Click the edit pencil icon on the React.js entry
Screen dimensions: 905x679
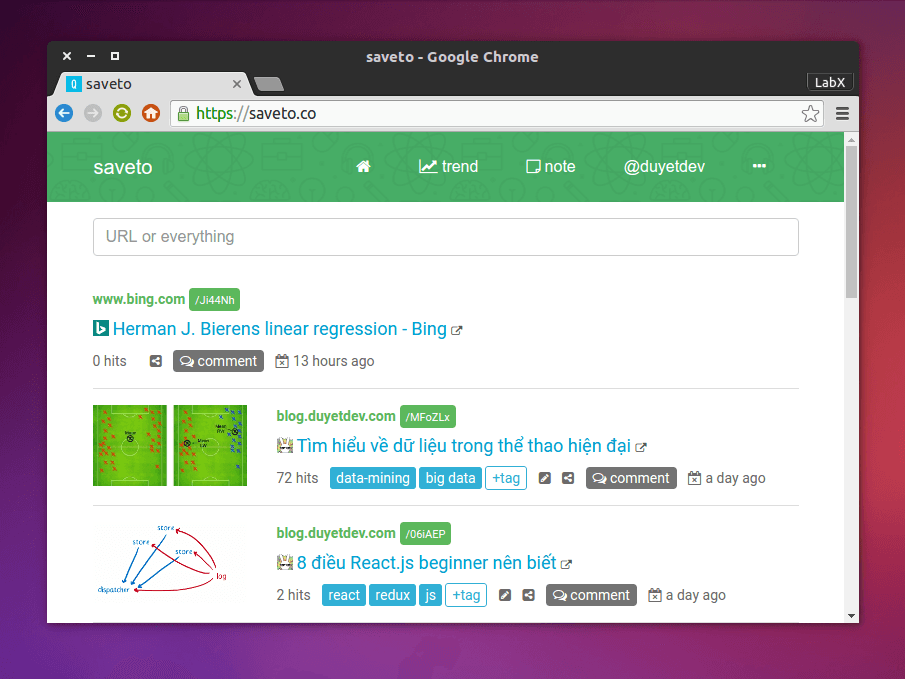point(505,595)
